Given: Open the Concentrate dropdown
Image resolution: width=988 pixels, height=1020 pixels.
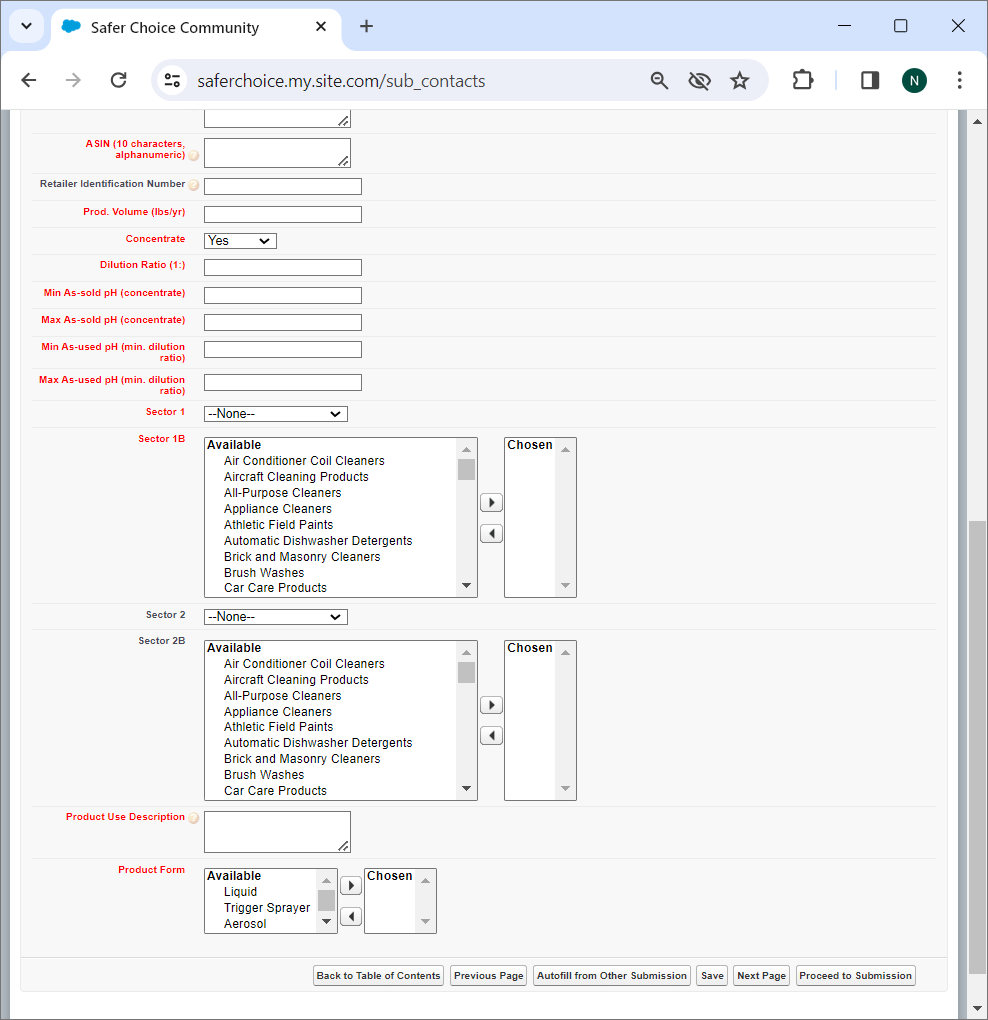Looking at the screenshot, I should (x=240, y=241).
